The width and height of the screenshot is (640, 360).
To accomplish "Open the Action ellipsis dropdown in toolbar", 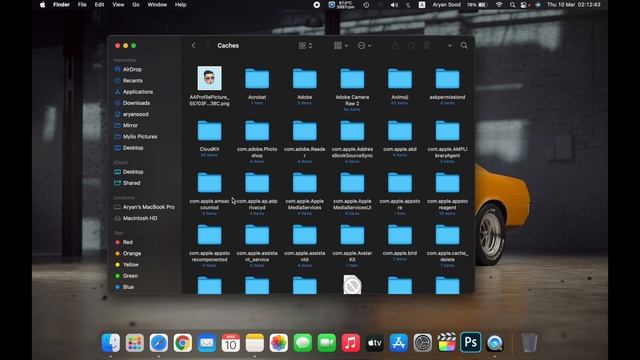I will coord(364,45).
